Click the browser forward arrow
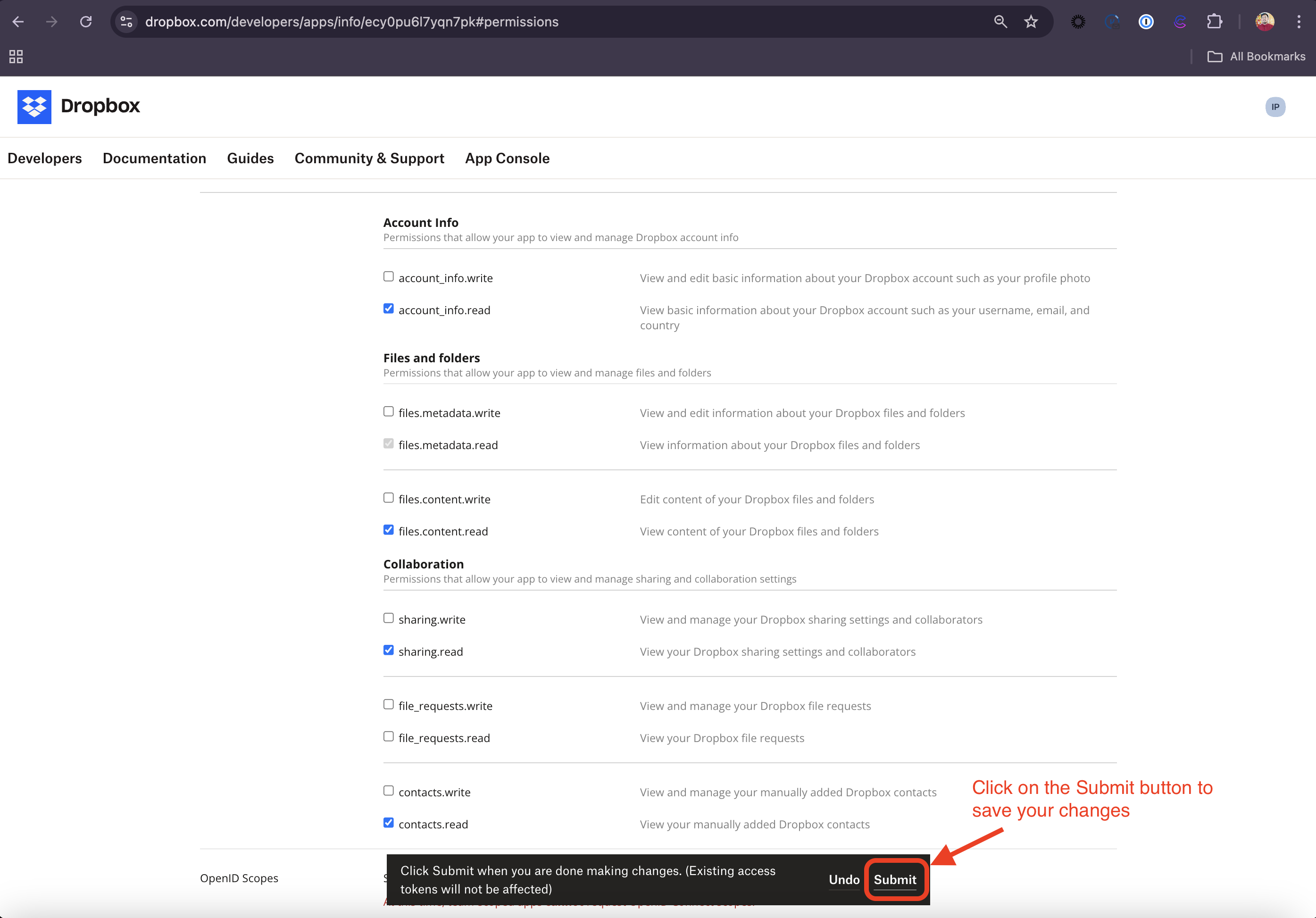Viewport: 1316px width, 918px height. click(51, 22)
